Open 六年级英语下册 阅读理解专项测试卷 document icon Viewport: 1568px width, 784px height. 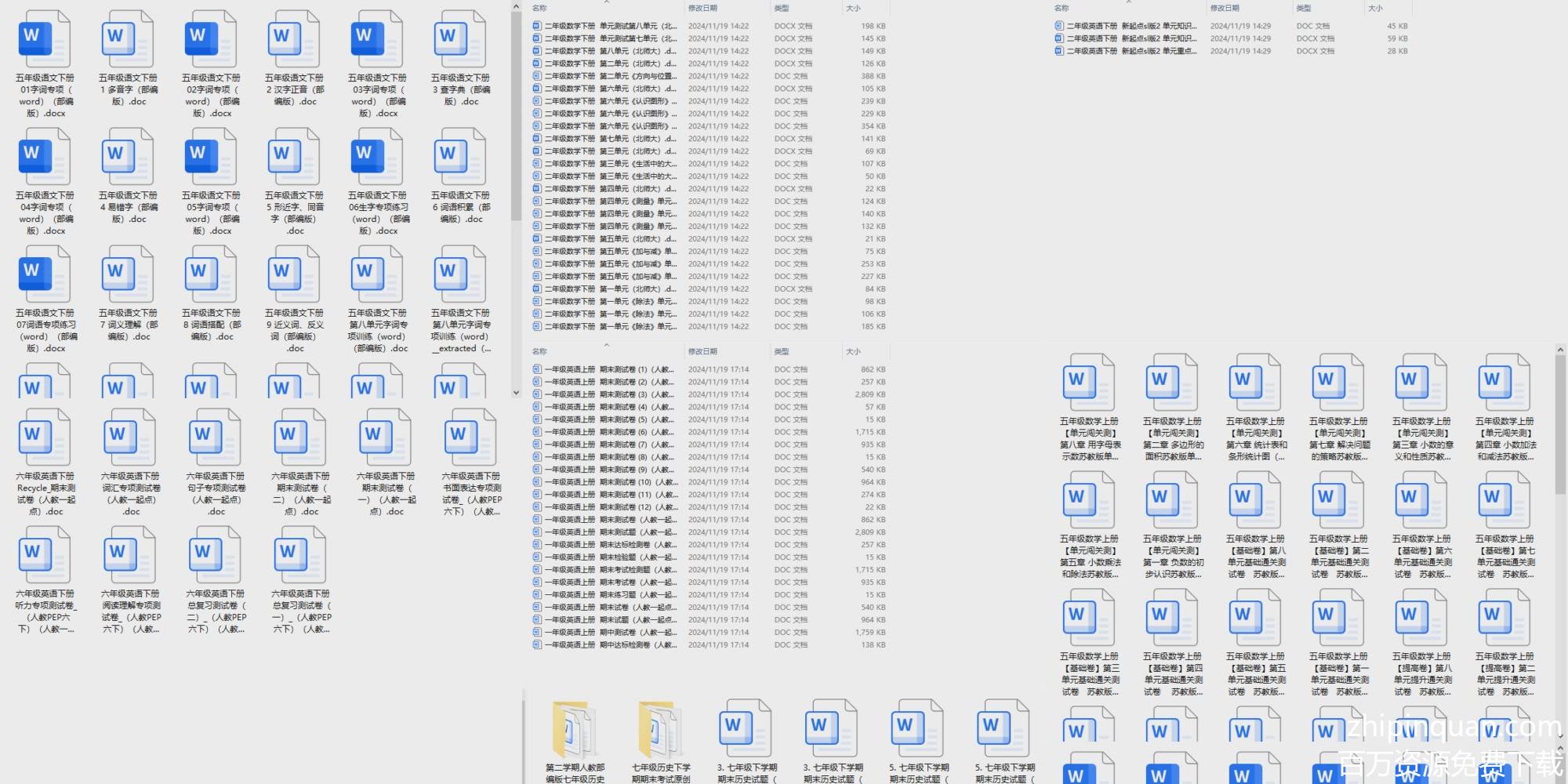(130, 555)
